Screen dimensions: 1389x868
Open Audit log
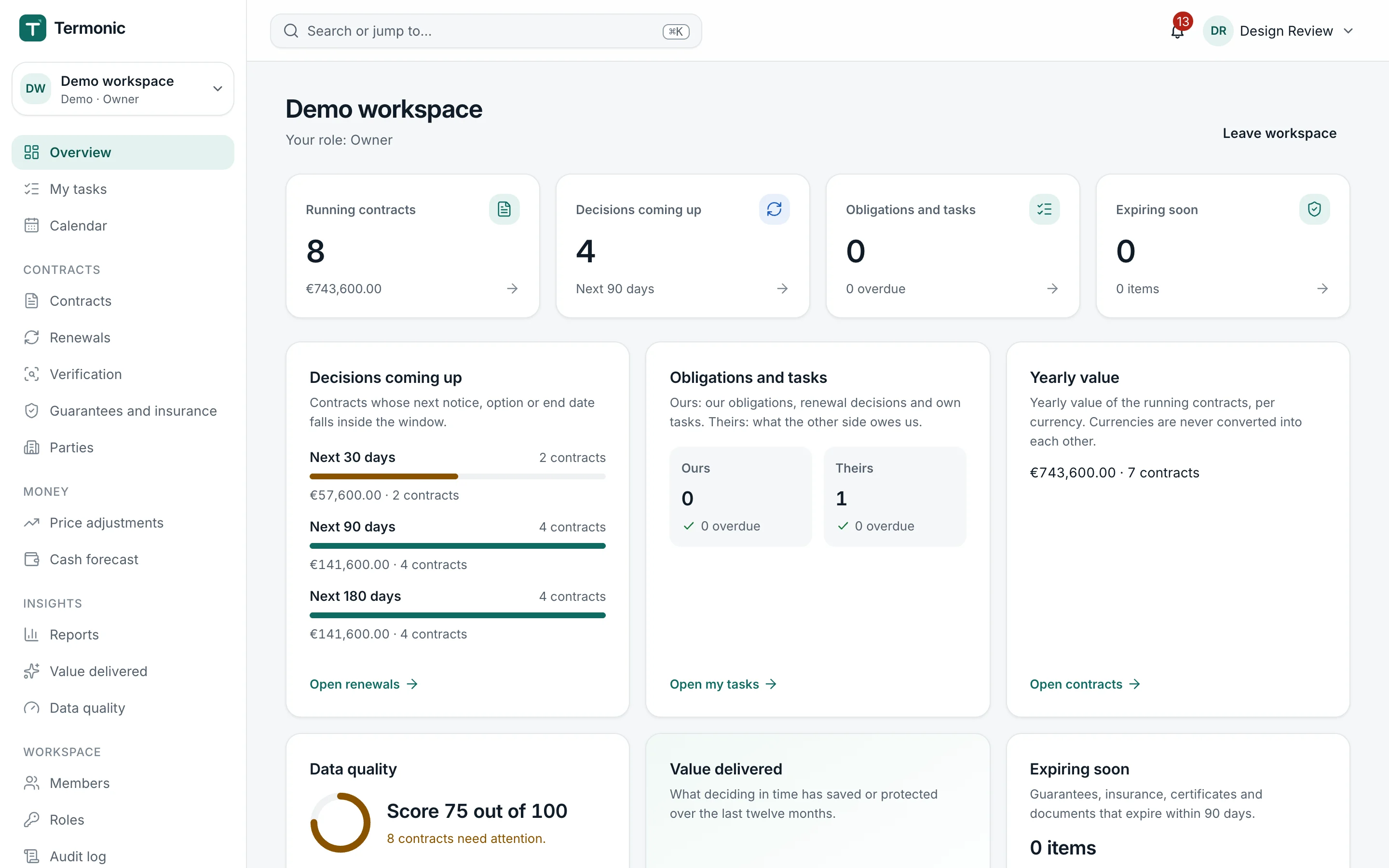click(123, 856)
